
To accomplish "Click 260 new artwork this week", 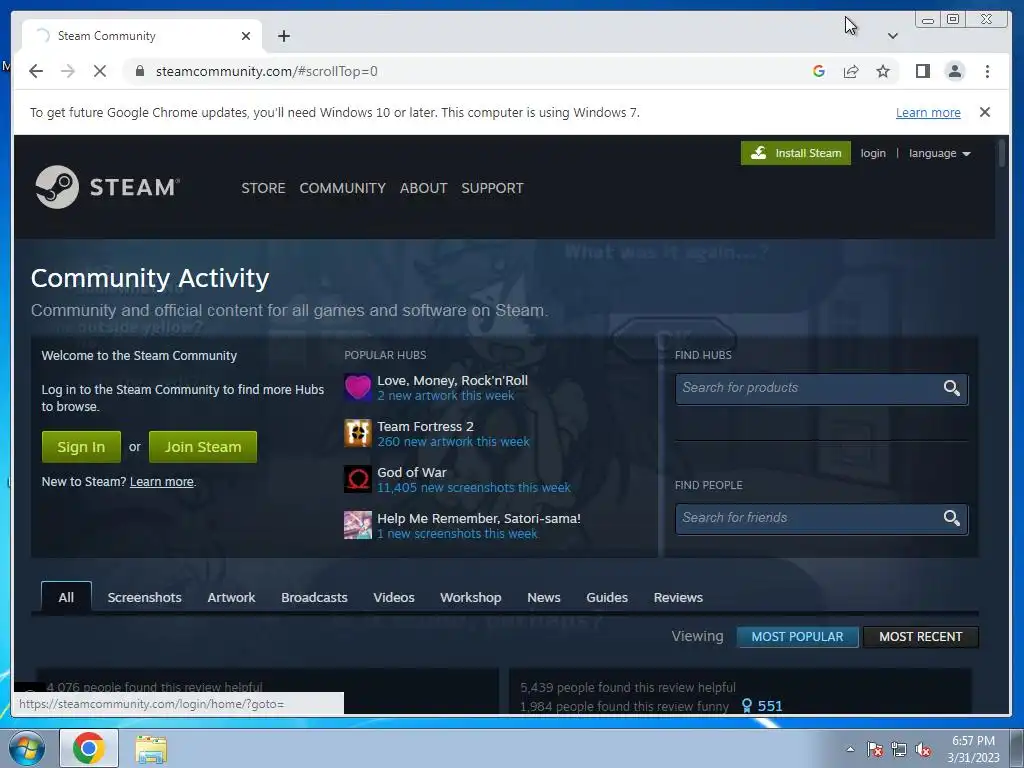I will point(453,442).
